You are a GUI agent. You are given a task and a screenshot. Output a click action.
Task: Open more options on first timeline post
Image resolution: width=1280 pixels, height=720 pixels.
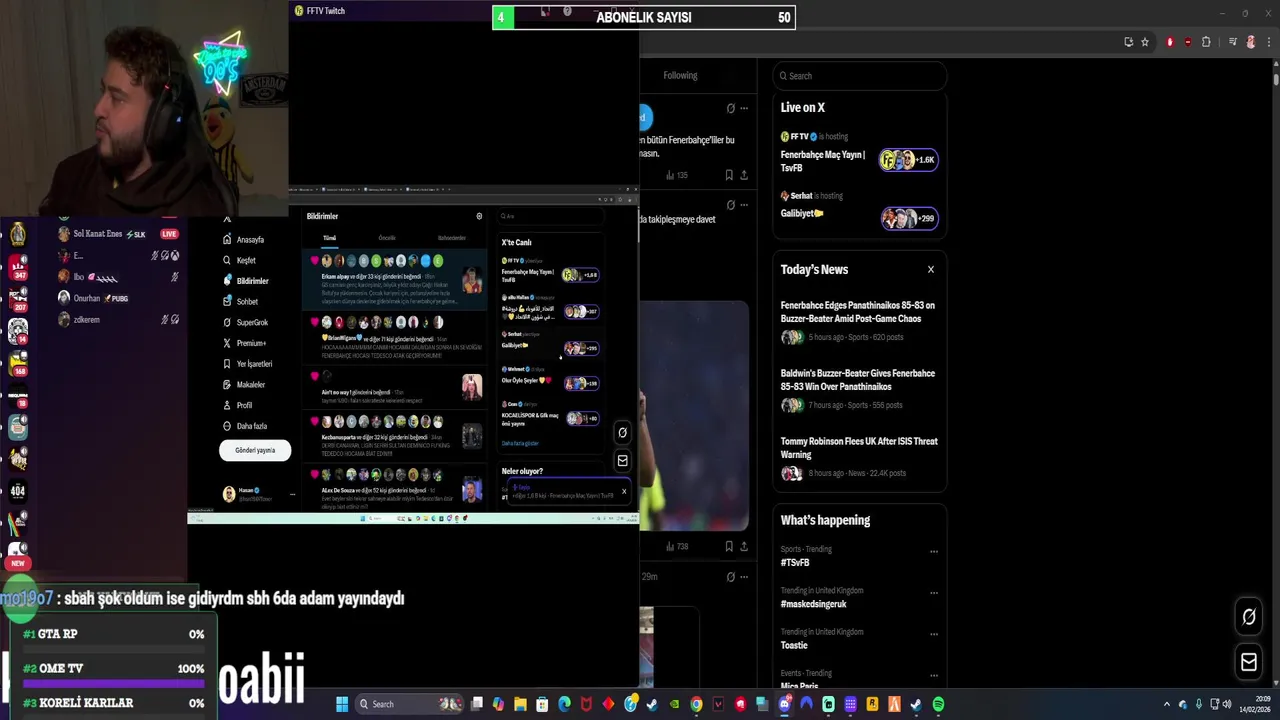[x=744, y=108]
